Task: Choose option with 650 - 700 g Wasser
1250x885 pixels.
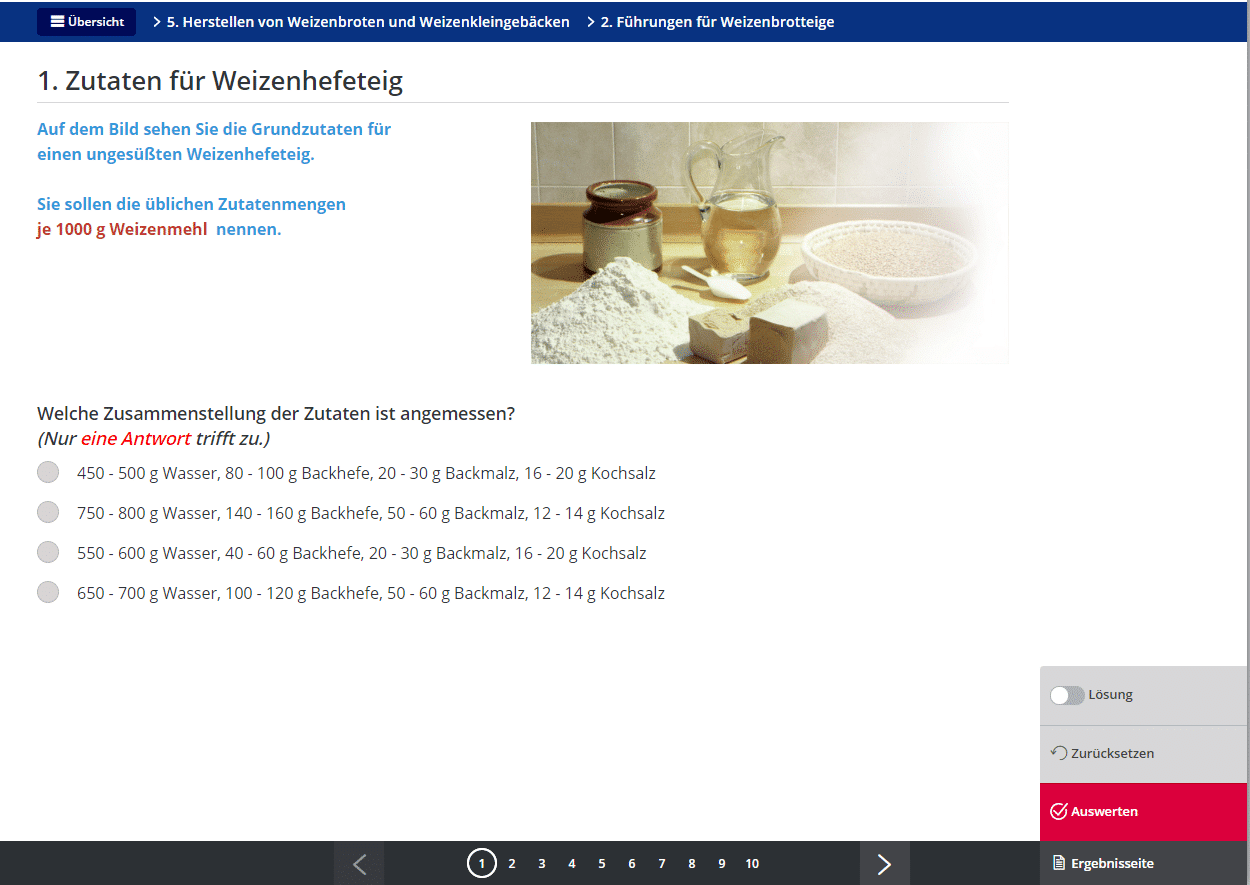Action: (x=48, y=593)
